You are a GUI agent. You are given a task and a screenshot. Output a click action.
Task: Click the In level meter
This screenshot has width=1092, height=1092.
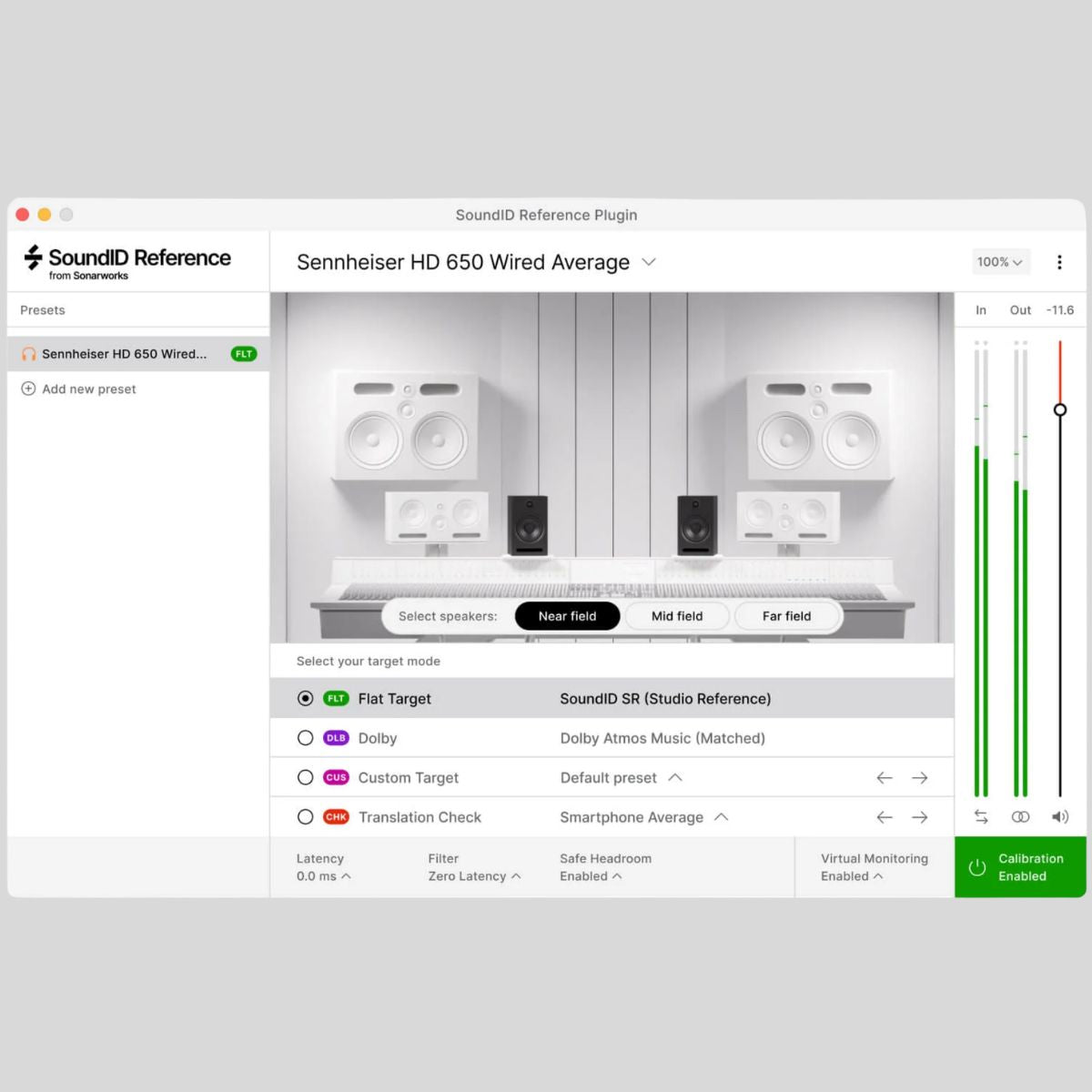point(981,569)
